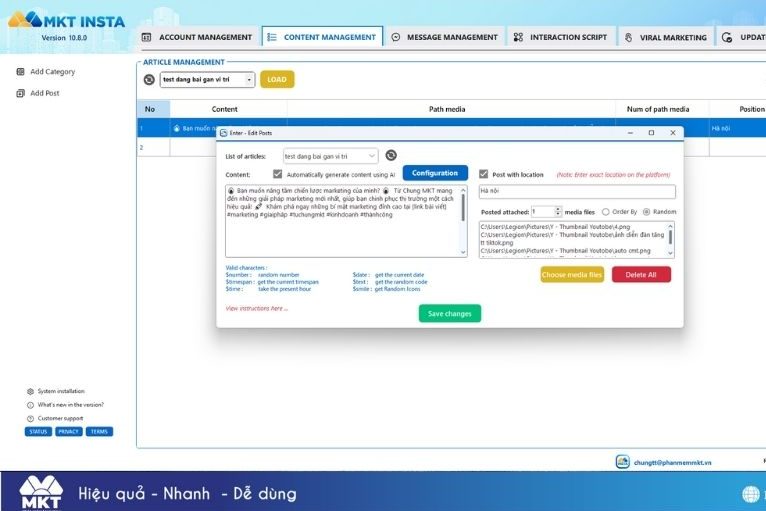The height and width of the screenshot is (511, 766).
Task: Click refresh icon next to List of articles
Action: (x=391, y=155)
